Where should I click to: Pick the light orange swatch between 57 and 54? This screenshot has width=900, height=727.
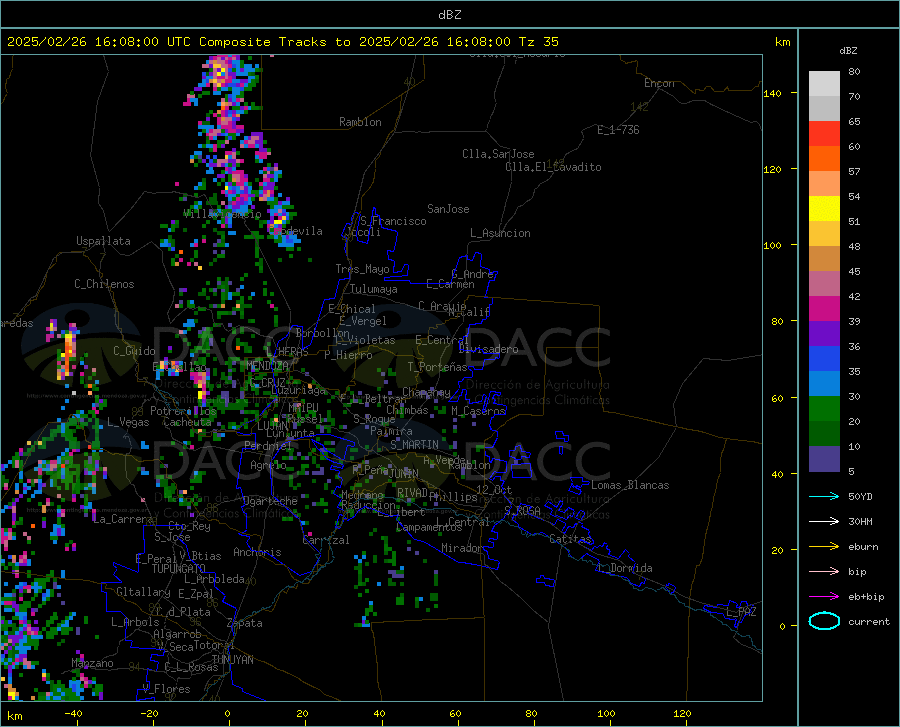[x=824, y=184]
